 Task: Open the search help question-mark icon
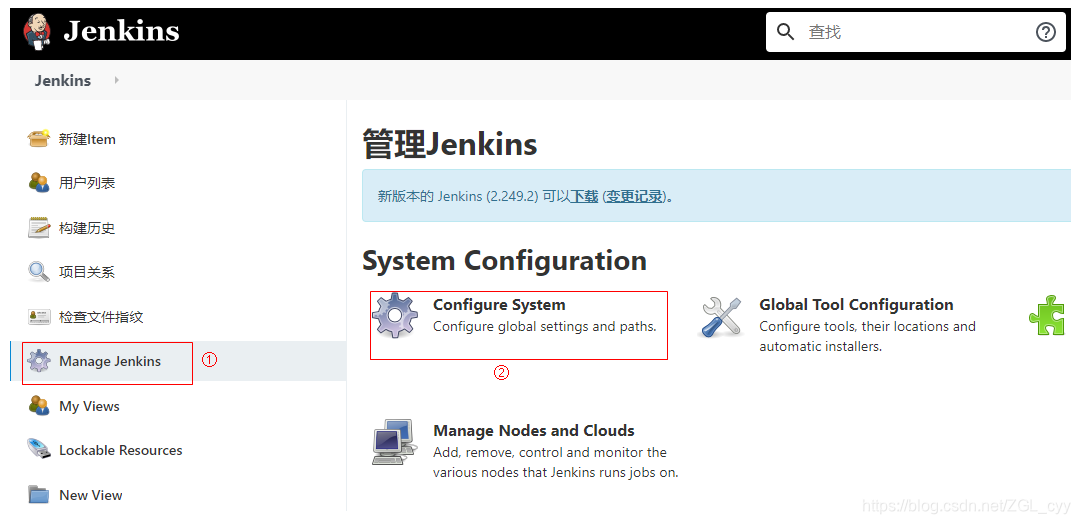[x=1046, y=32]
